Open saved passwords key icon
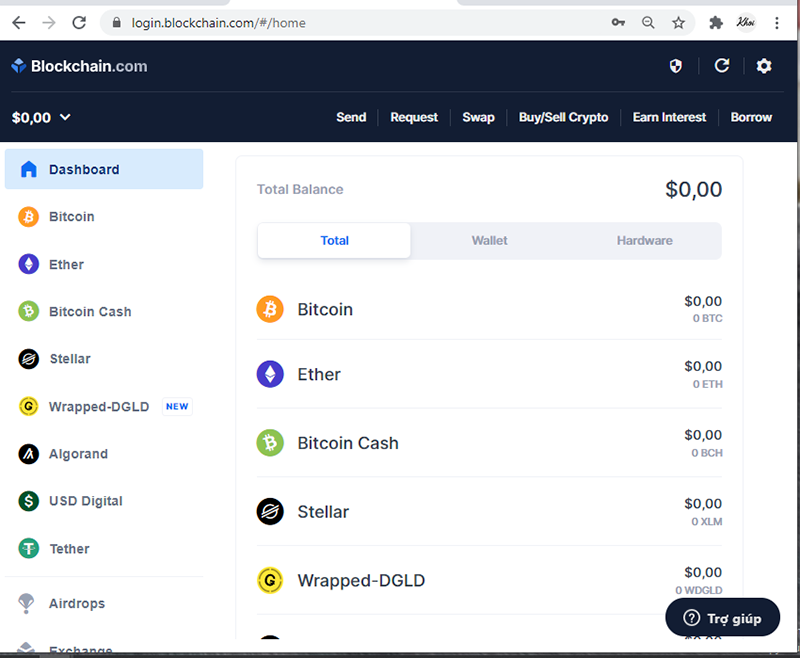The image size is (800, 658). pyautogui.click(x=618, y=22)
